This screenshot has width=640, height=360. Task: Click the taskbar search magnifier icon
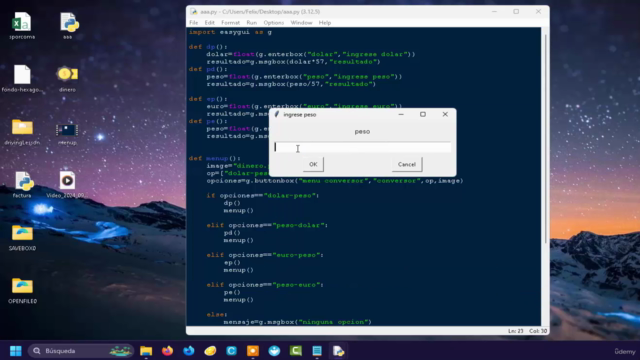point(37,351)
